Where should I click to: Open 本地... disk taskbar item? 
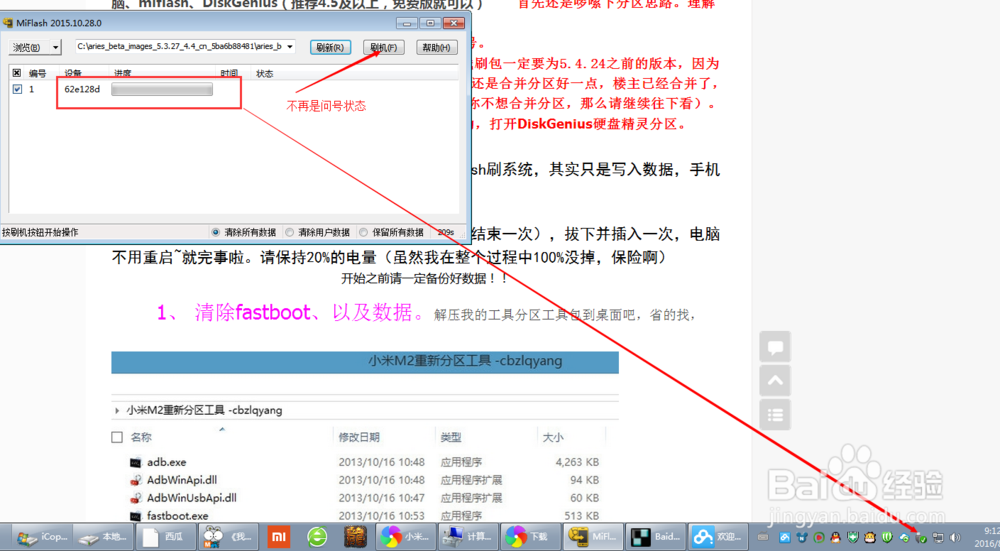pyautogui.click(x=103, y=537)
